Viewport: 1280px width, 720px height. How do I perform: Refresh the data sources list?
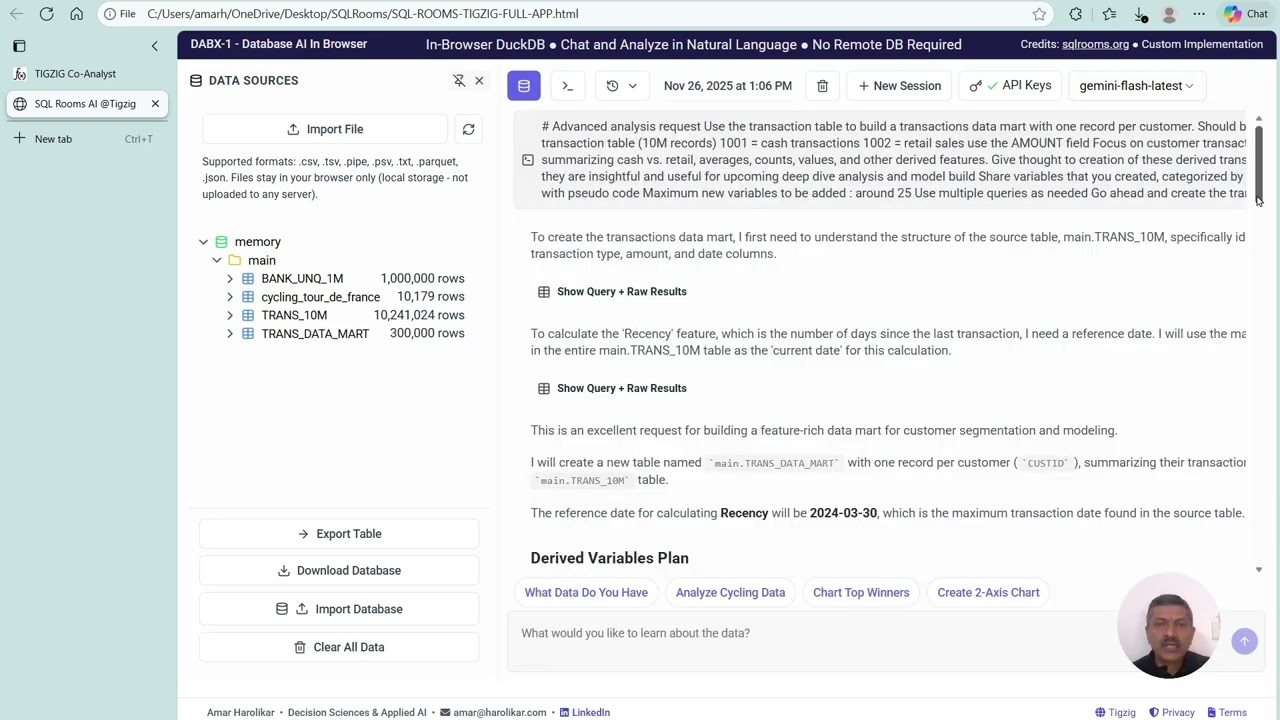pyautogui.click(x=468, y=129)
